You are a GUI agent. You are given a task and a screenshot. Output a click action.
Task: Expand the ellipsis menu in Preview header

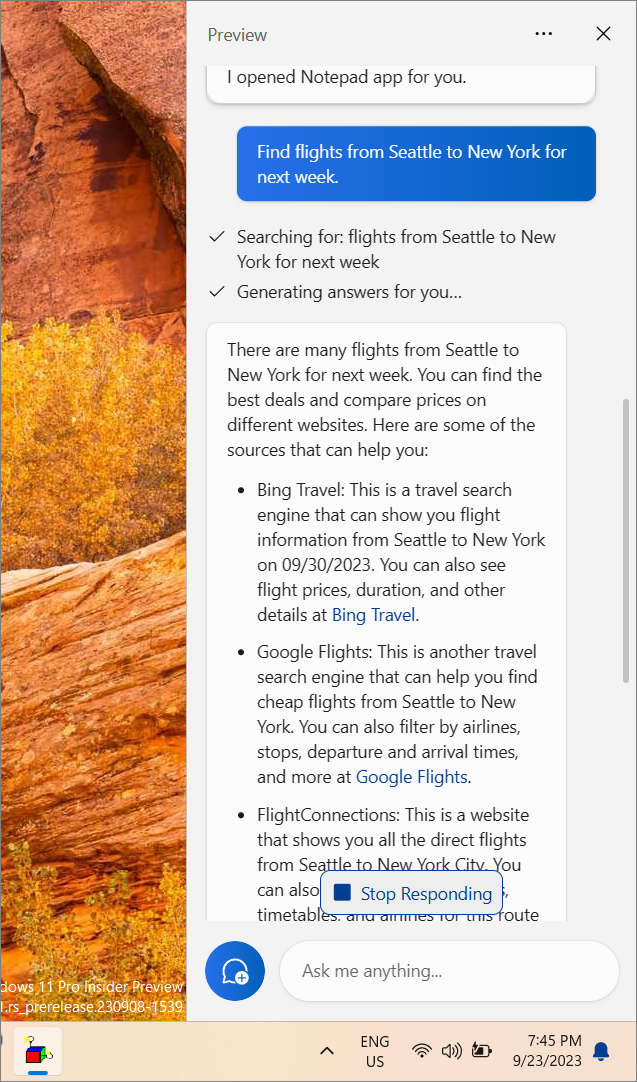(543, 33)
